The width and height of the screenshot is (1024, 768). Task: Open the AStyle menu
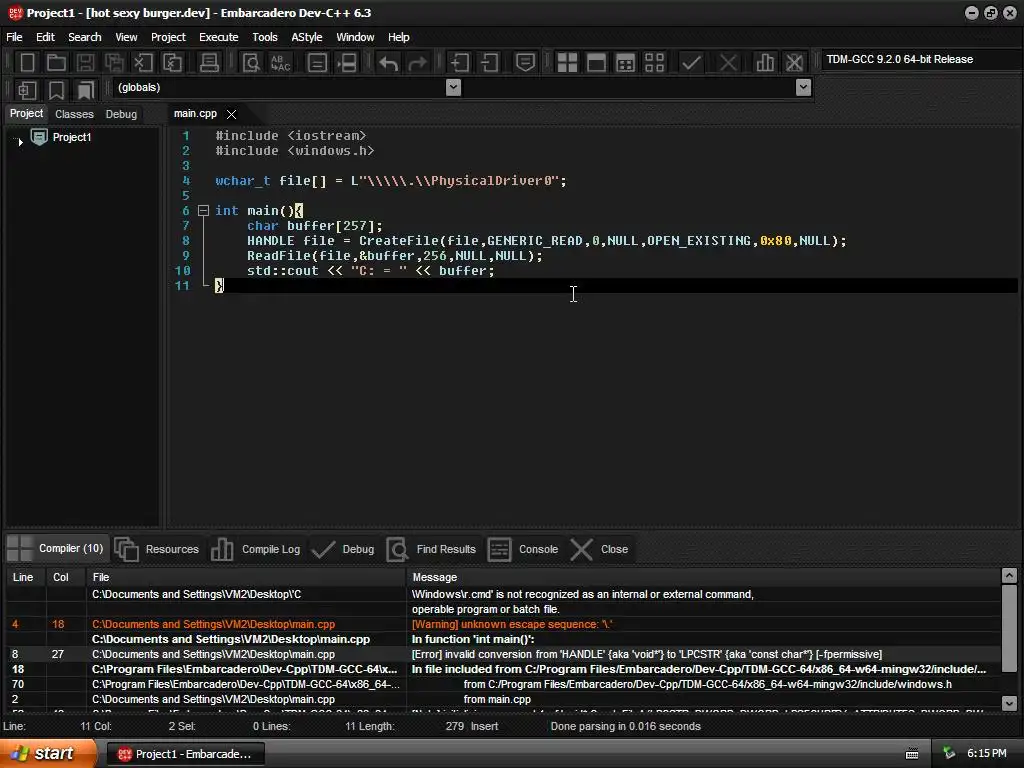tap(307, 37)
